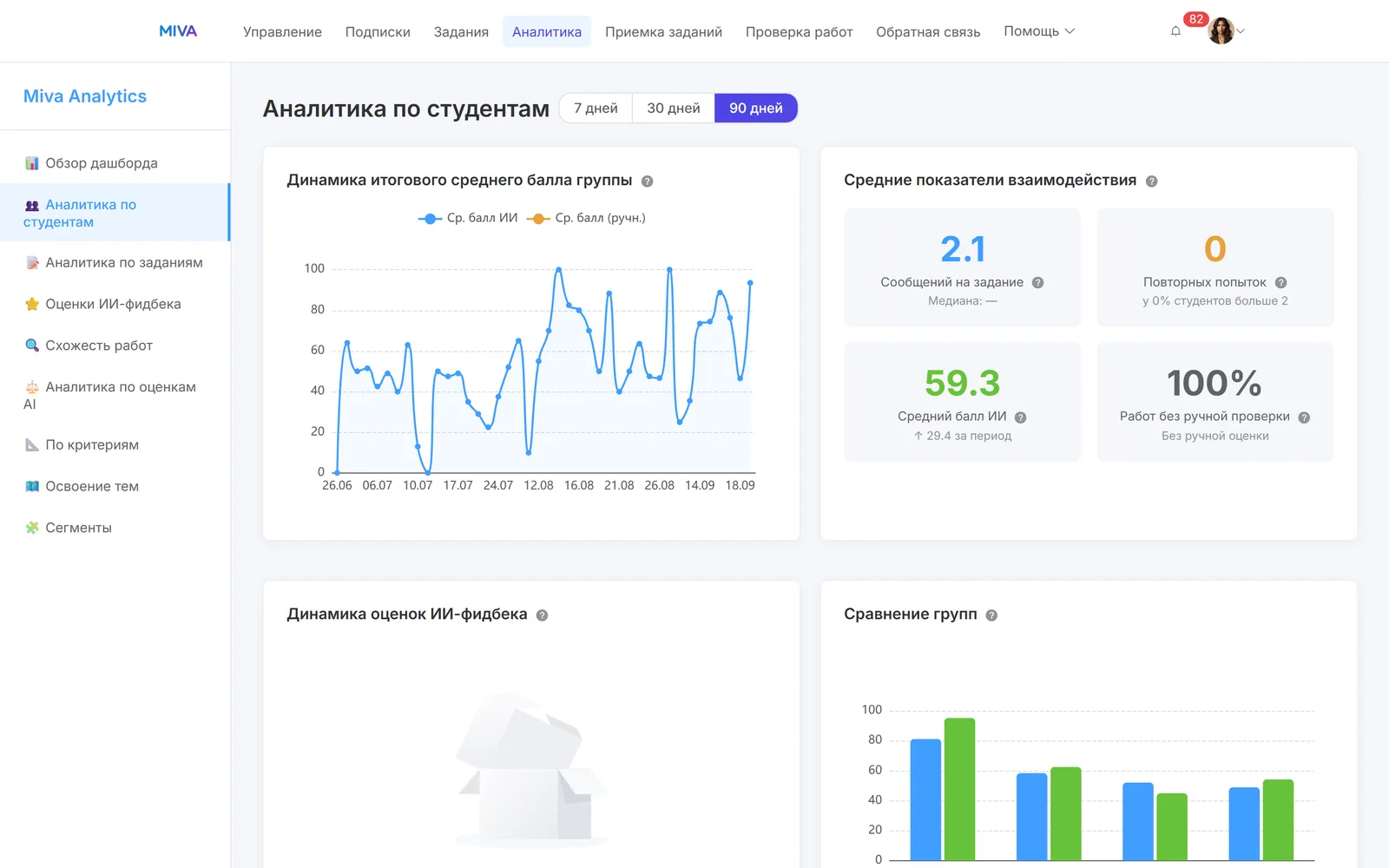Click the 2.1 messages metric card
Viewport: 1389px width, 868px height.
[x=963, y=267]
